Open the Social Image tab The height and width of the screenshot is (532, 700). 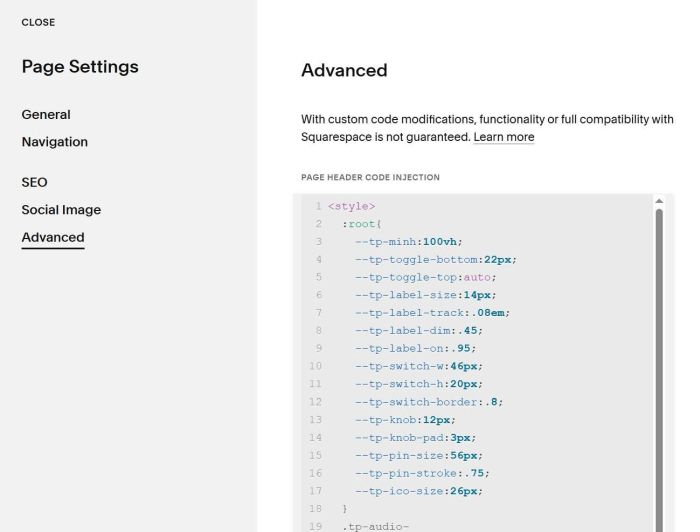pyautogui.click(x=61, y=210)
